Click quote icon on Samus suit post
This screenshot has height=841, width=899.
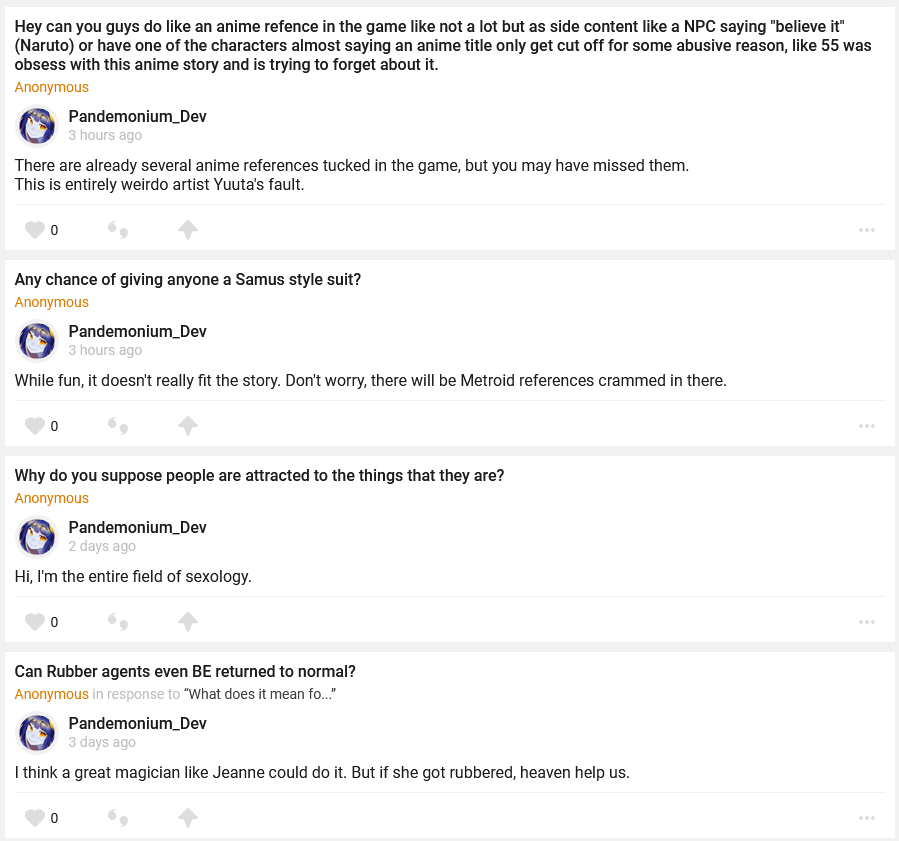(118, 426)
